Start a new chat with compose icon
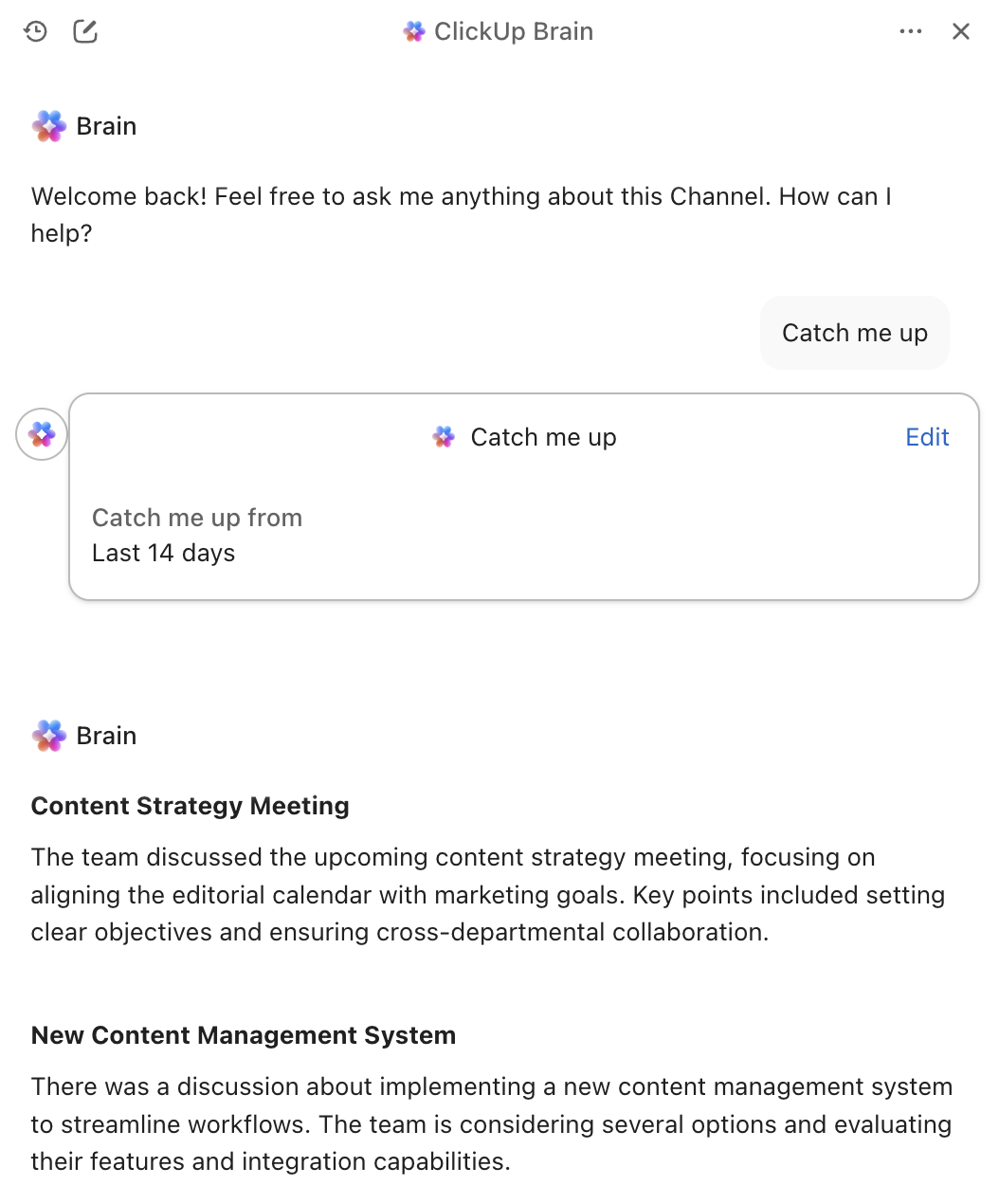 coord(85,31)
